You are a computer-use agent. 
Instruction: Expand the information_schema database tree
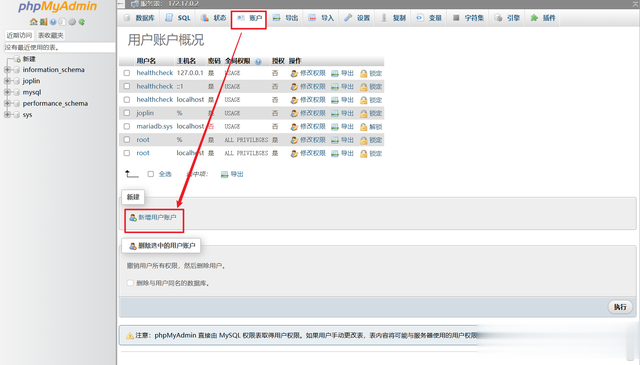point(7,70)
